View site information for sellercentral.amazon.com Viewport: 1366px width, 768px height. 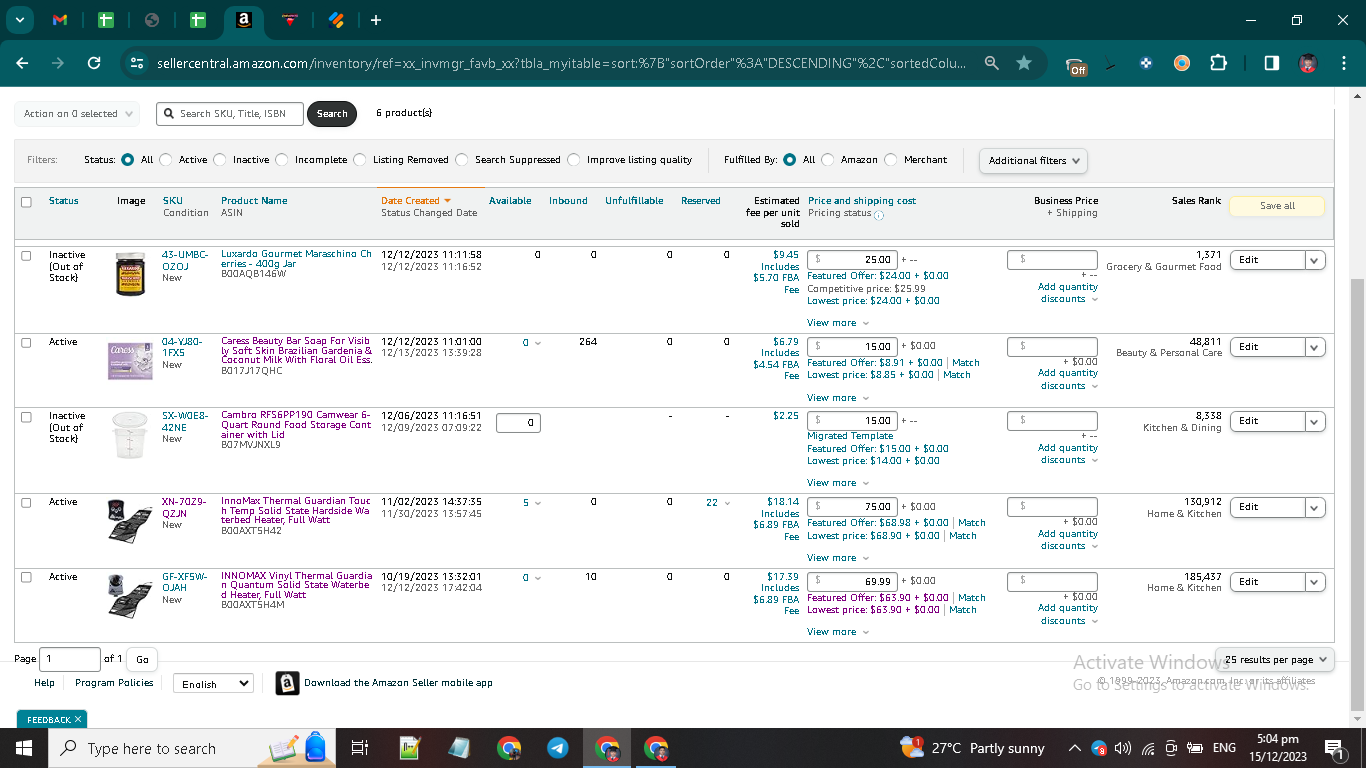[137, 63]
